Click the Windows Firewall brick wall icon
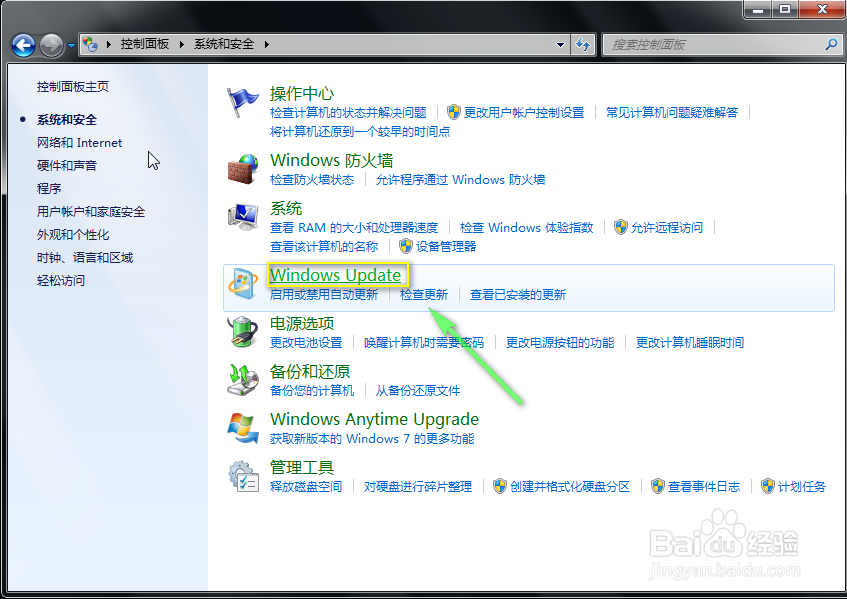This screenshot has height=599, width=847. click(x=242, y=169)
